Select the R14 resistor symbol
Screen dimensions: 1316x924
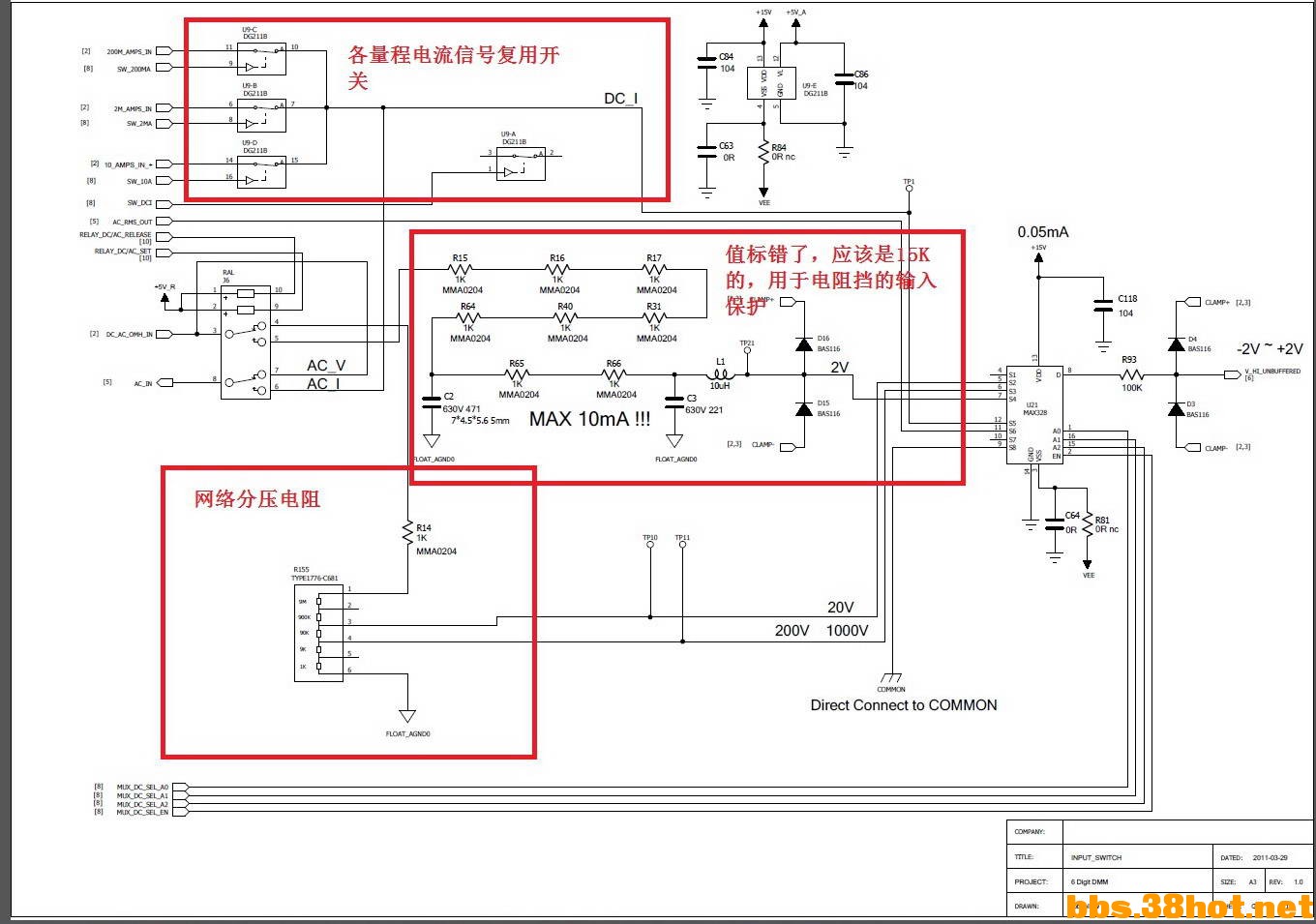click(407, 531)
